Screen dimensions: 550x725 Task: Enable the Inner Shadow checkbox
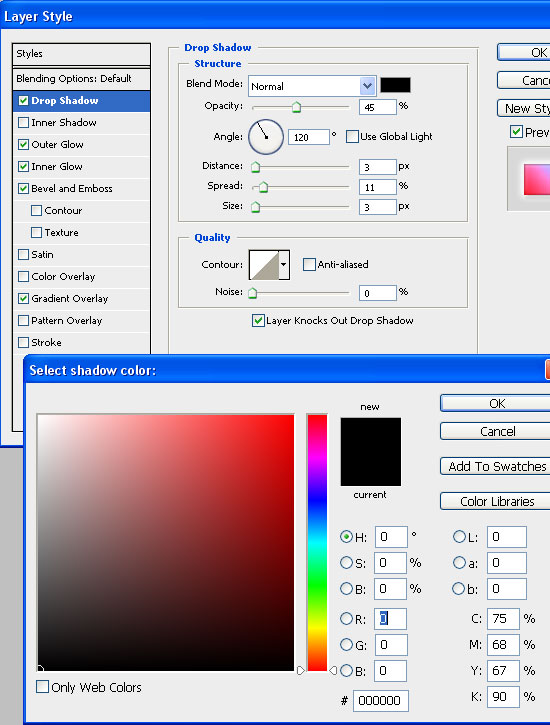pyautogui.click(x=24, y=123)
